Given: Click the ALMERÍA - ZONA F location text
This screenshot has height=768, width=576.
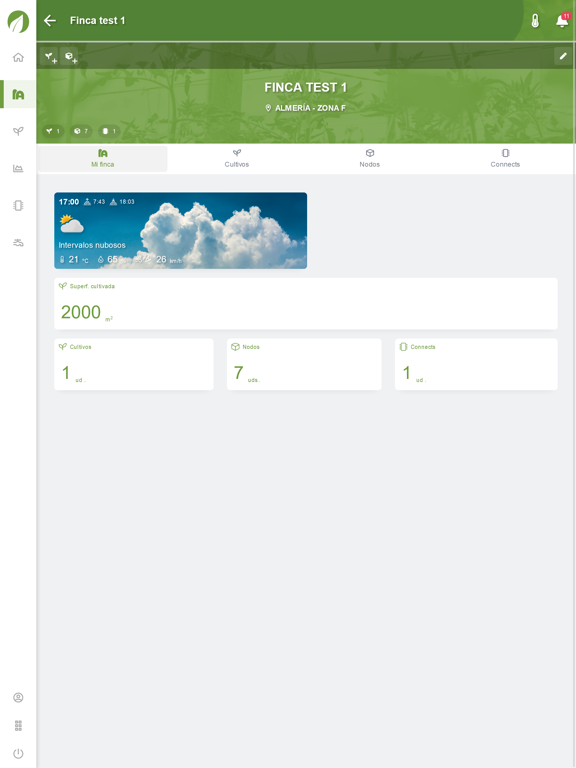Looking at the screenshot, I should [311, 108].
